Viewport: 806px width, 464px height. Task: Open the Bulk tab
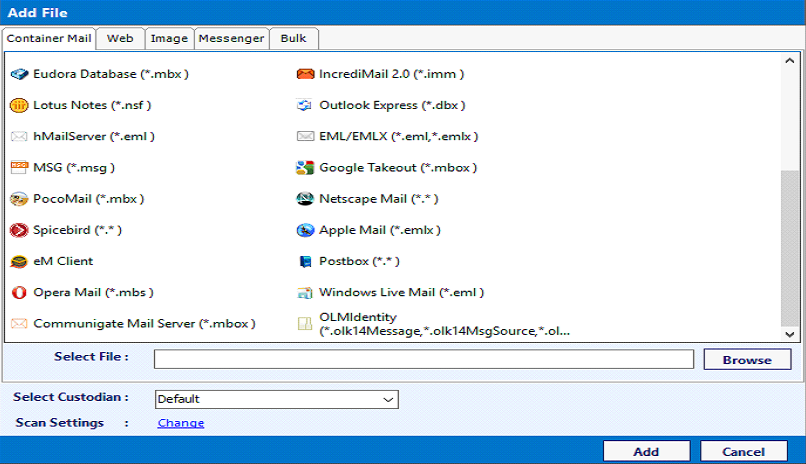(x=294, y=39)
